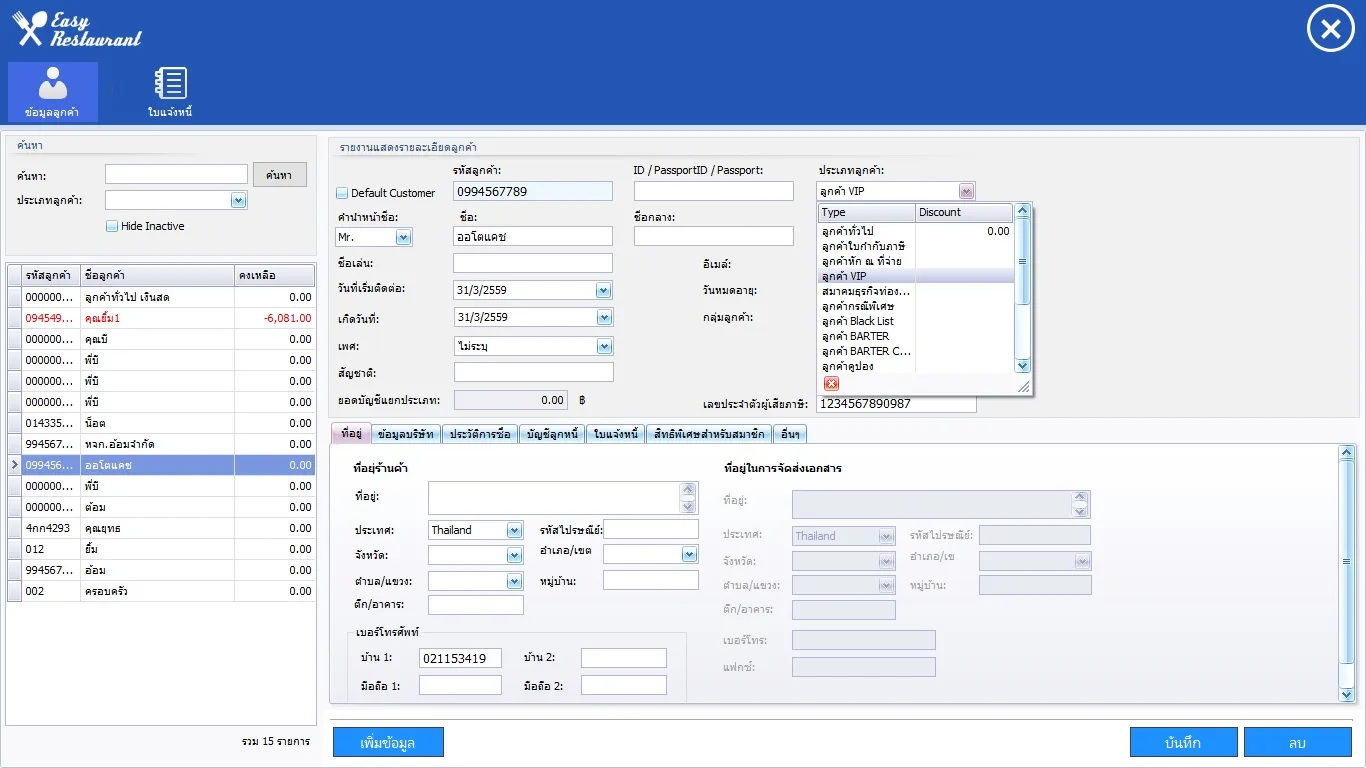Screen dimensions: 1366x768
Task: Click the scroll-up arrow of the customer type list
Action: pyautogui.click(x=1022, y=211)
